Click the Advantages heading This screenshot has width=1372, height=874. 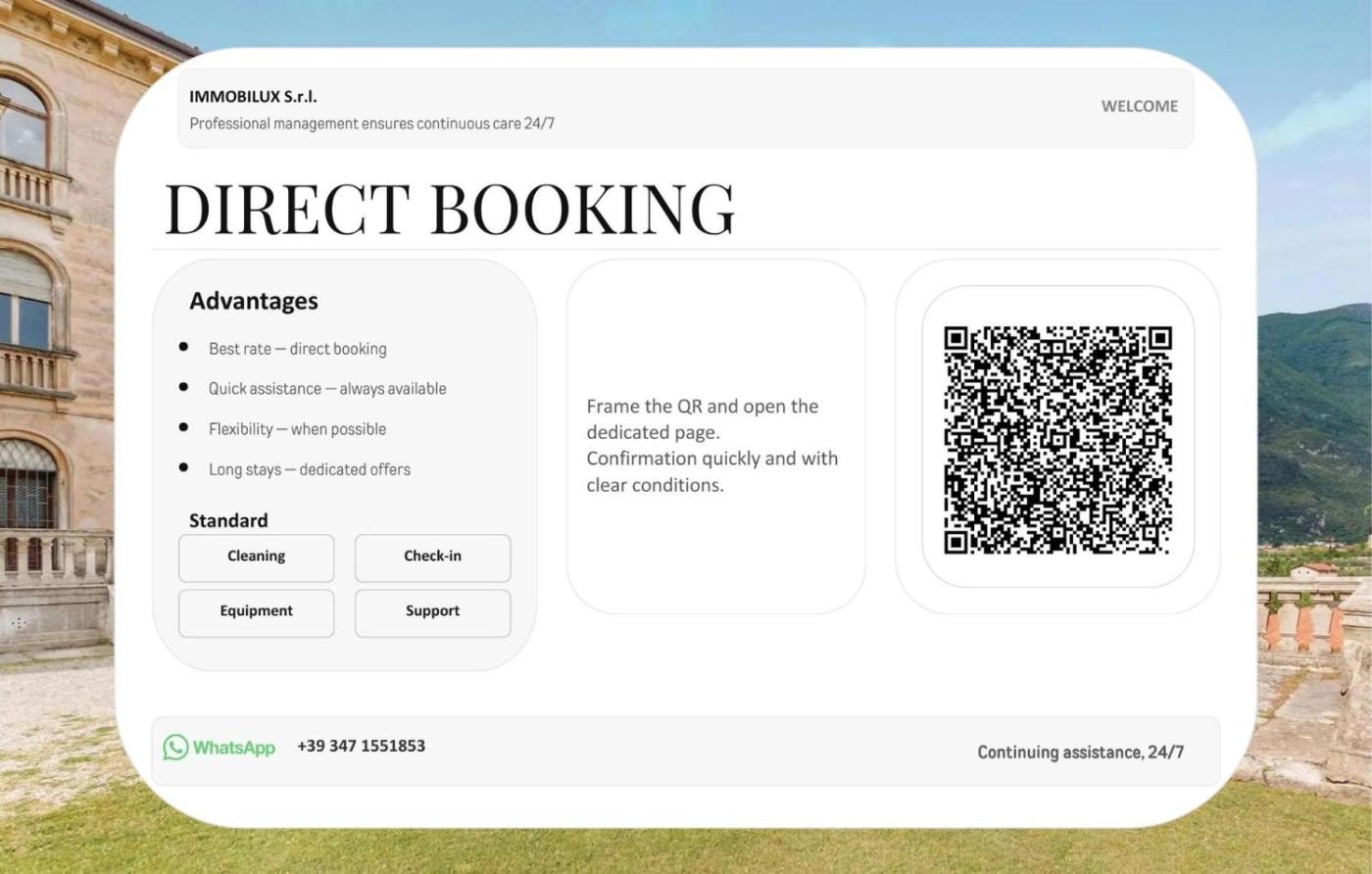[x=254, y=301]
